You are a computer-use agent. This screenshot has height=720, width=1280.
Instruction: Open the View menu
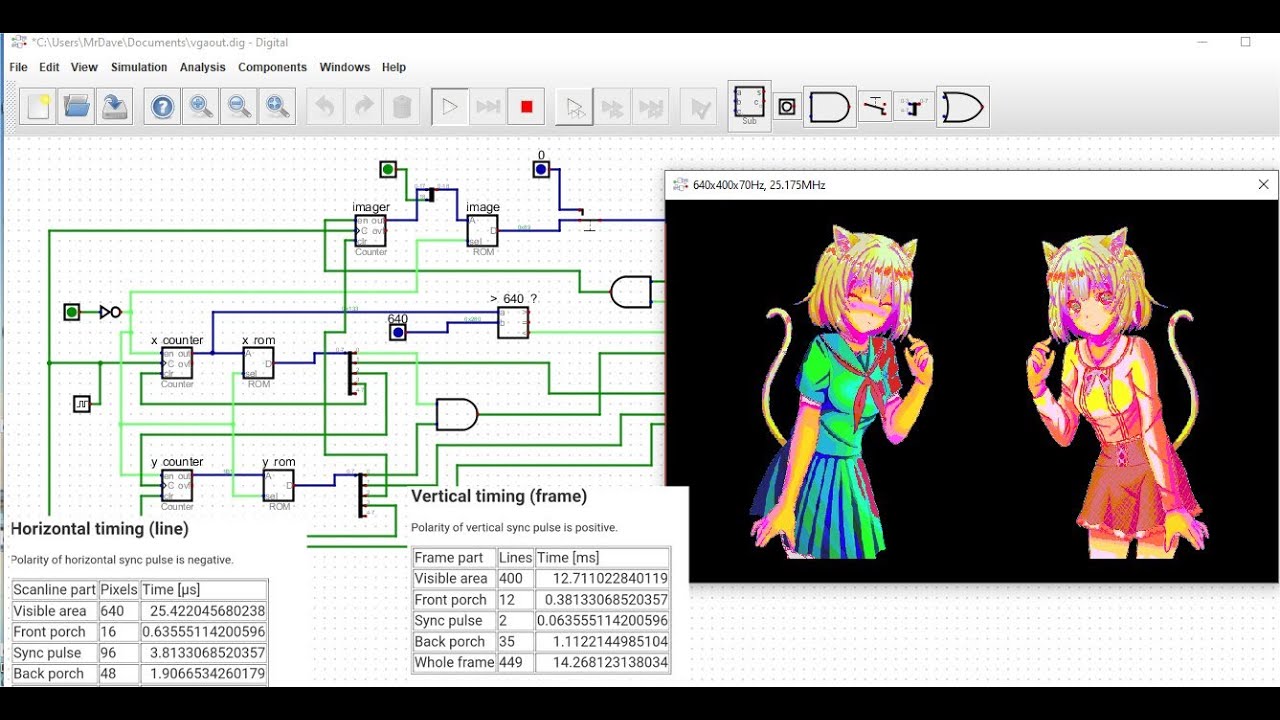pos(84,67)
